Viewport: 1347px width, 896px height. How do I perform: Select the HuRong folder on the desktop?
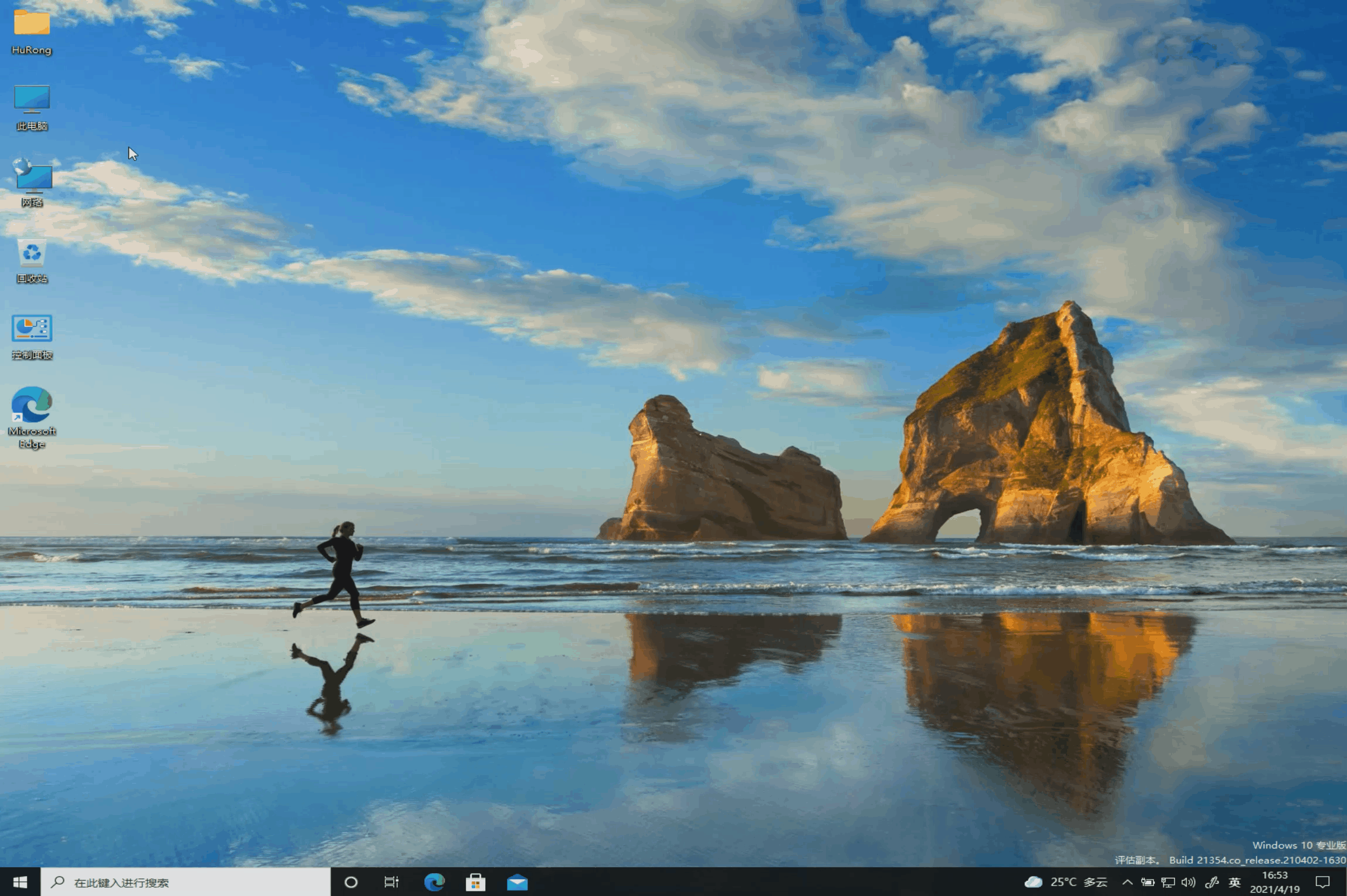32,32
